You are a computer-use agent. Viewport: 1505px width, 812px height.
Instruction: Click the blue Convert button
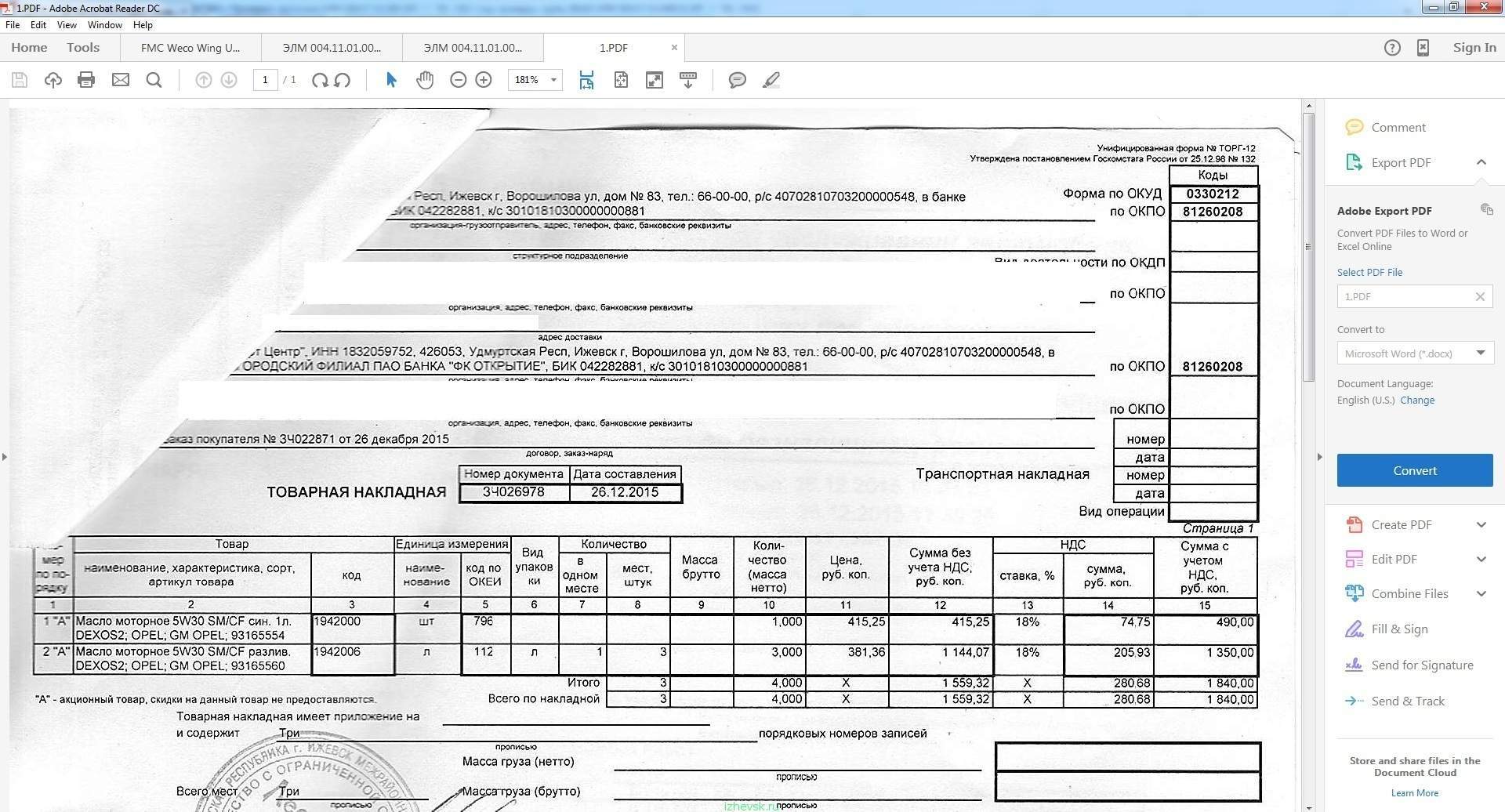[x=1415, y=470]
